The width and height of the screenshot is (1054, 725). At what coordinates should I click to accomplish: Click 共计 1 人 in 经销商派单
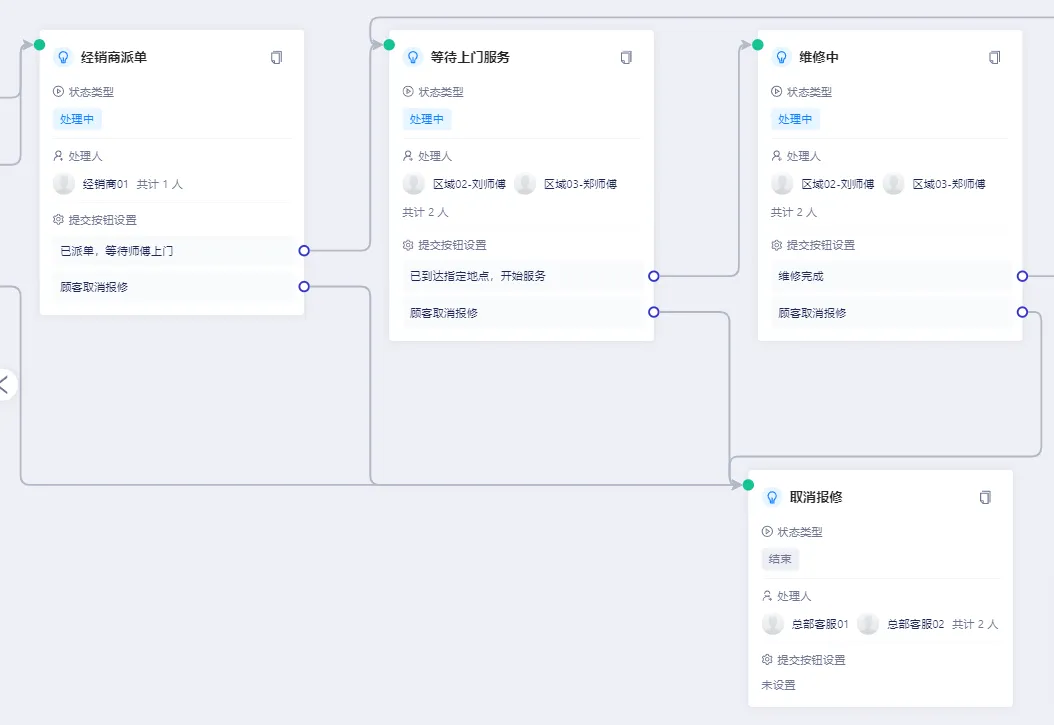click(159, 184)
